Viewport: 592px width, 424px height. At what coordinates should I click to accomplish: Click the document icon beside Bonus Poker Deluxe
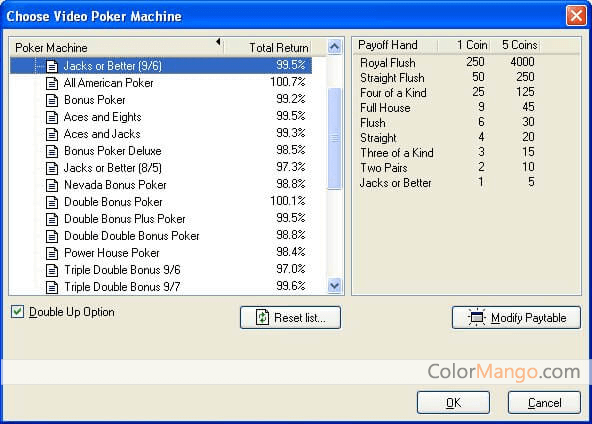tap(52, 151)
